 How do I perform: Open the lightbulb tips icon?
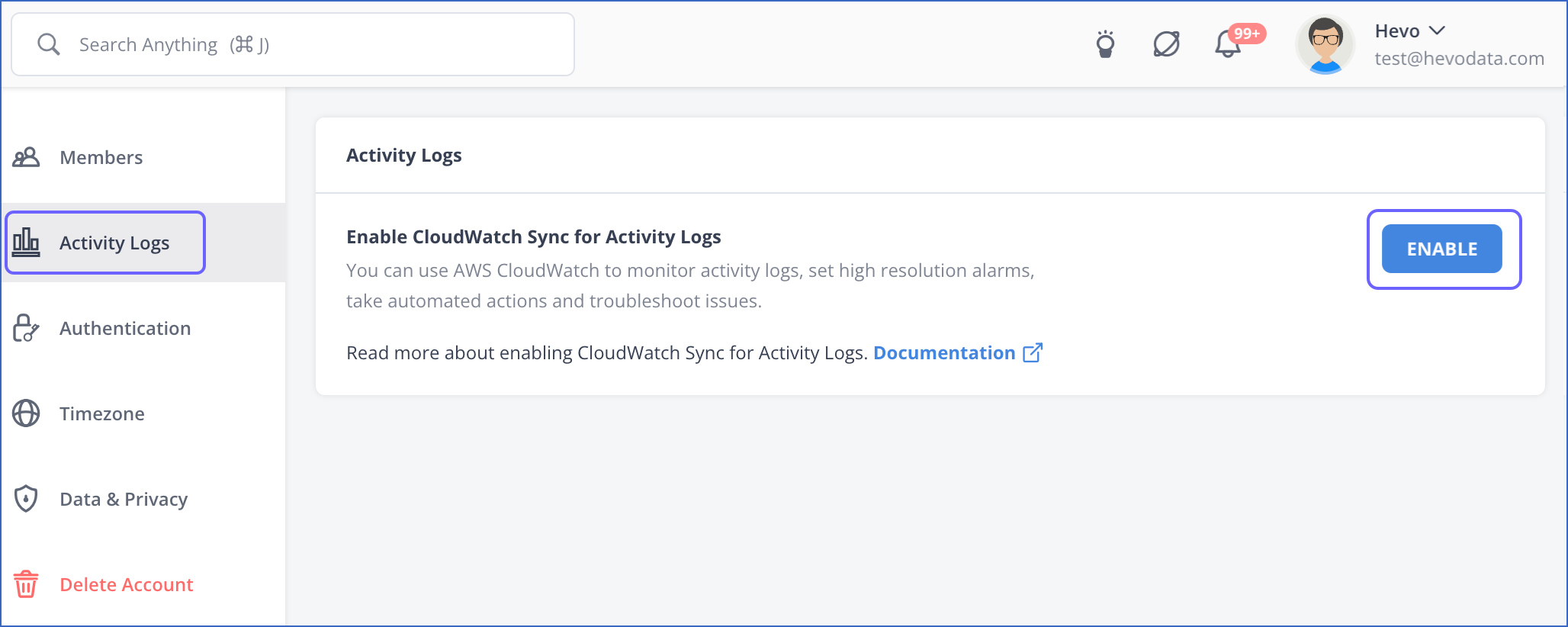1105,44
